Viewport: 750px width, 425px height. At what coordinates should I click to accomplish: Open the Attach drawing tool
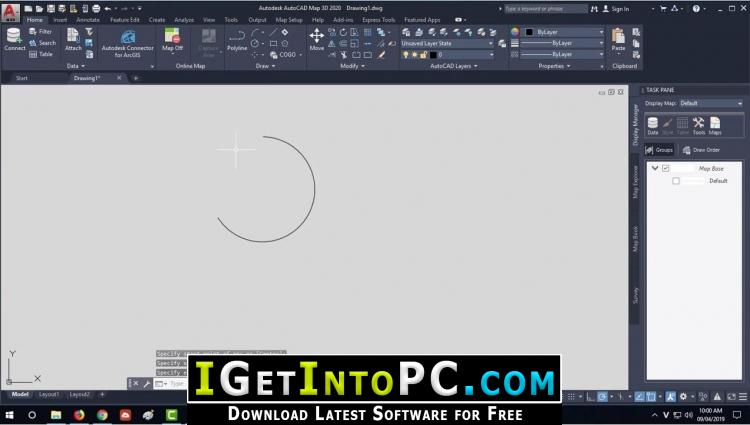tap(73, 39)
